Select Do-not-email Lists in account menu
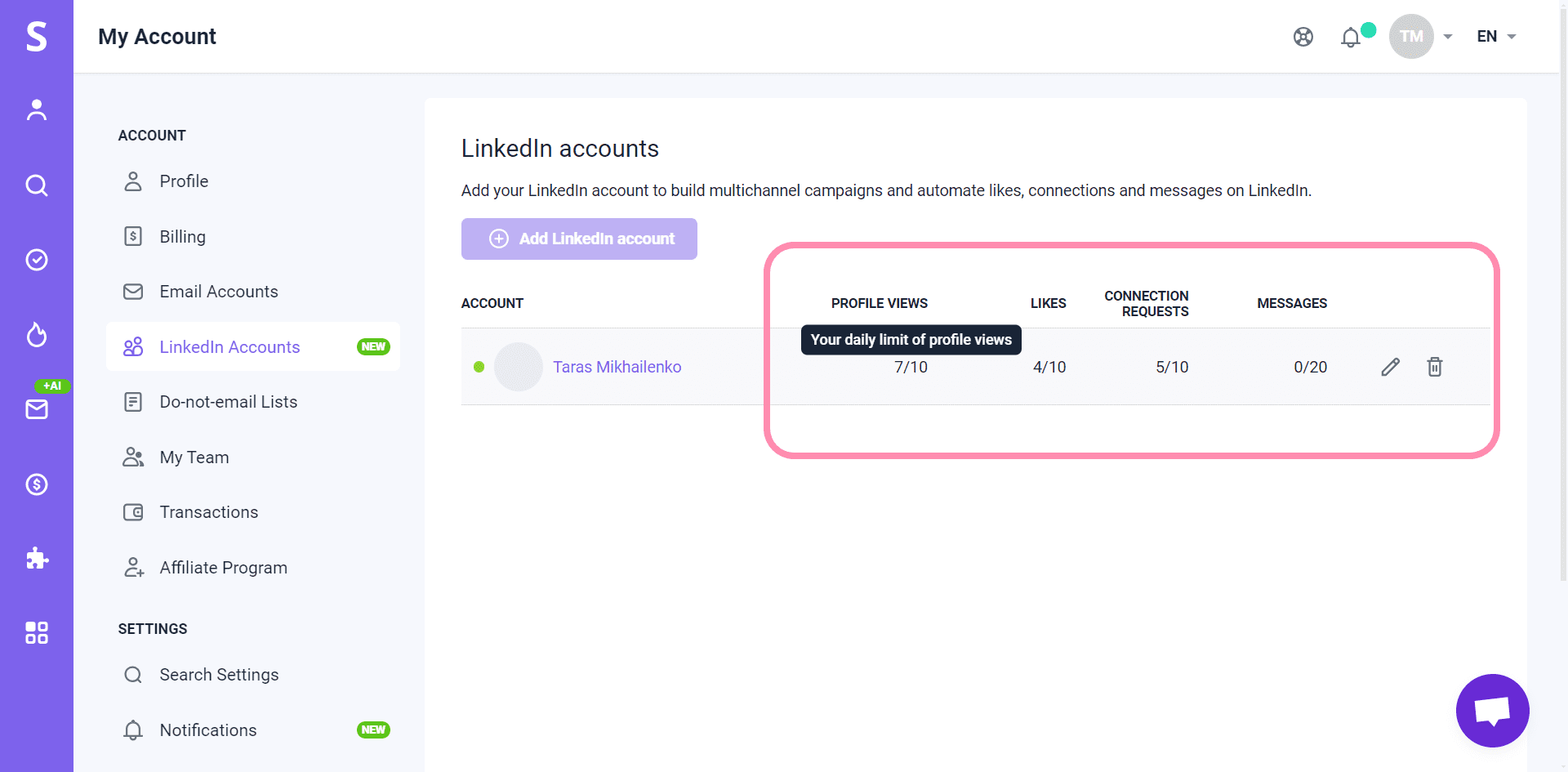The height and width of the screenshot is (772, 1568). 228,402
